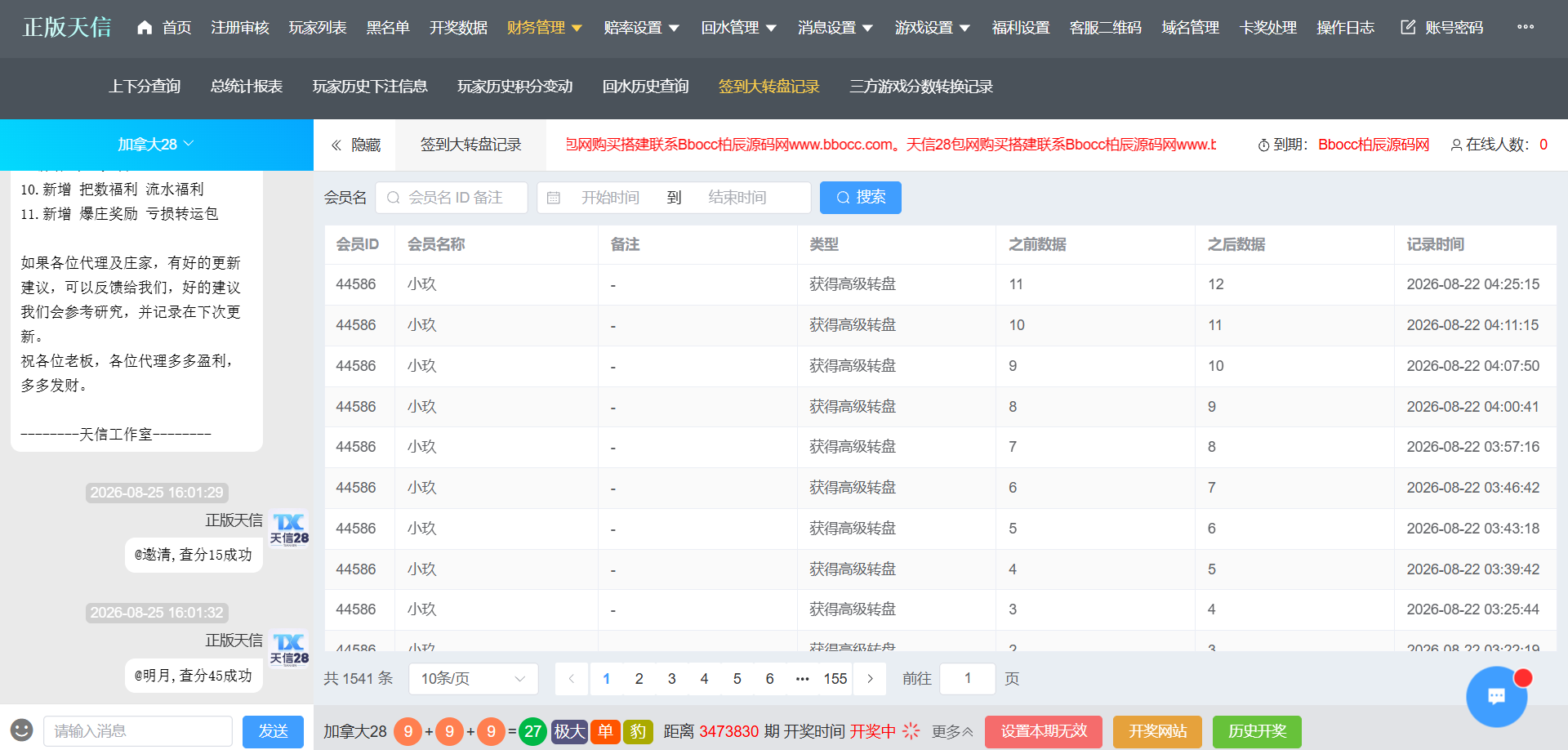Open 玩家列表 menu item

pos(318,28)
